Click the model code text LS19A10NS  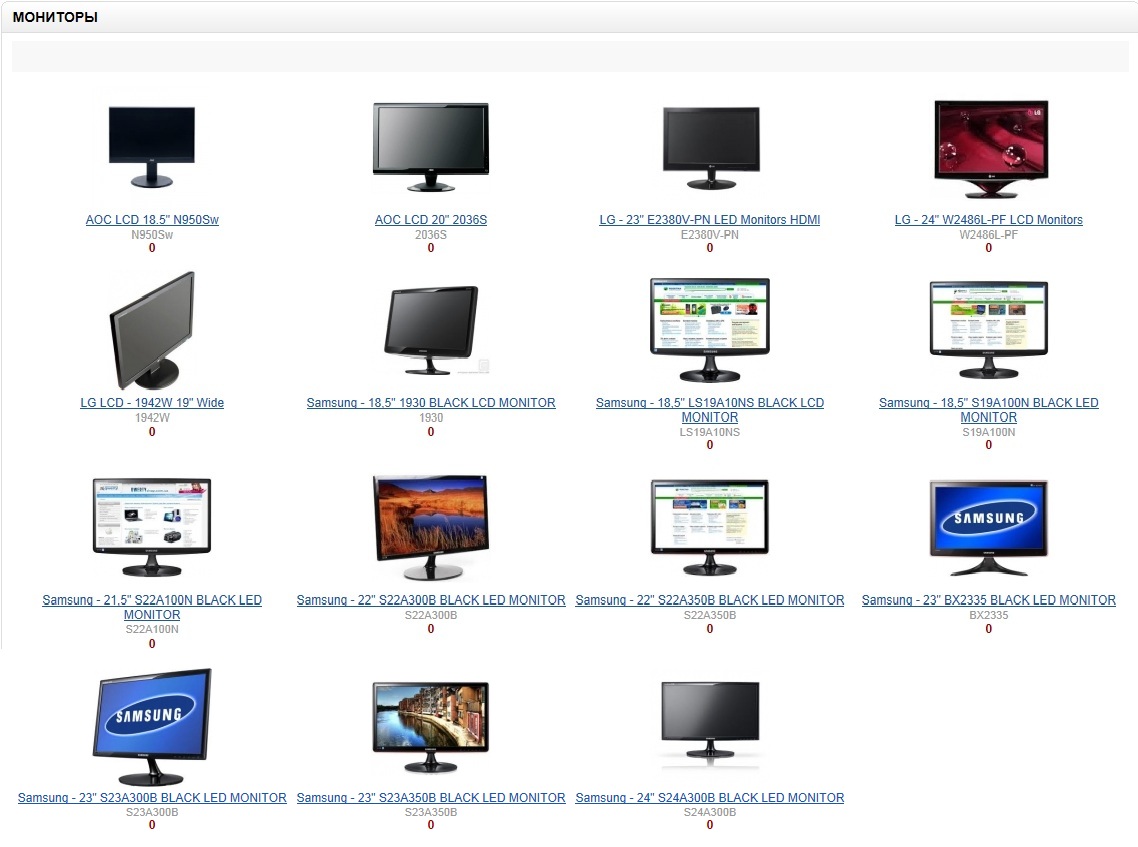pyautogui.click(x=710, y=432)
